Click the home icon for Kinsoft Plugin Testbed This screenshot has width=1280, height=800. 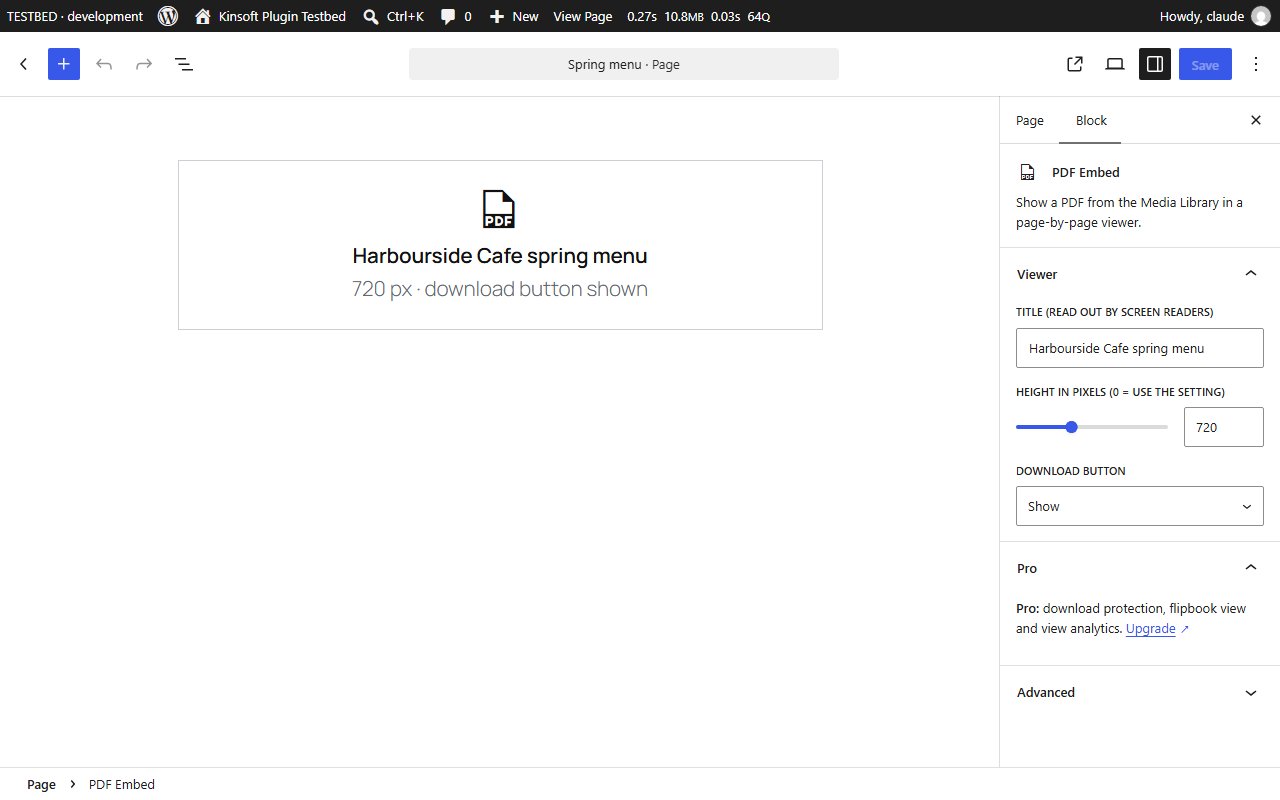coord(203,16)
